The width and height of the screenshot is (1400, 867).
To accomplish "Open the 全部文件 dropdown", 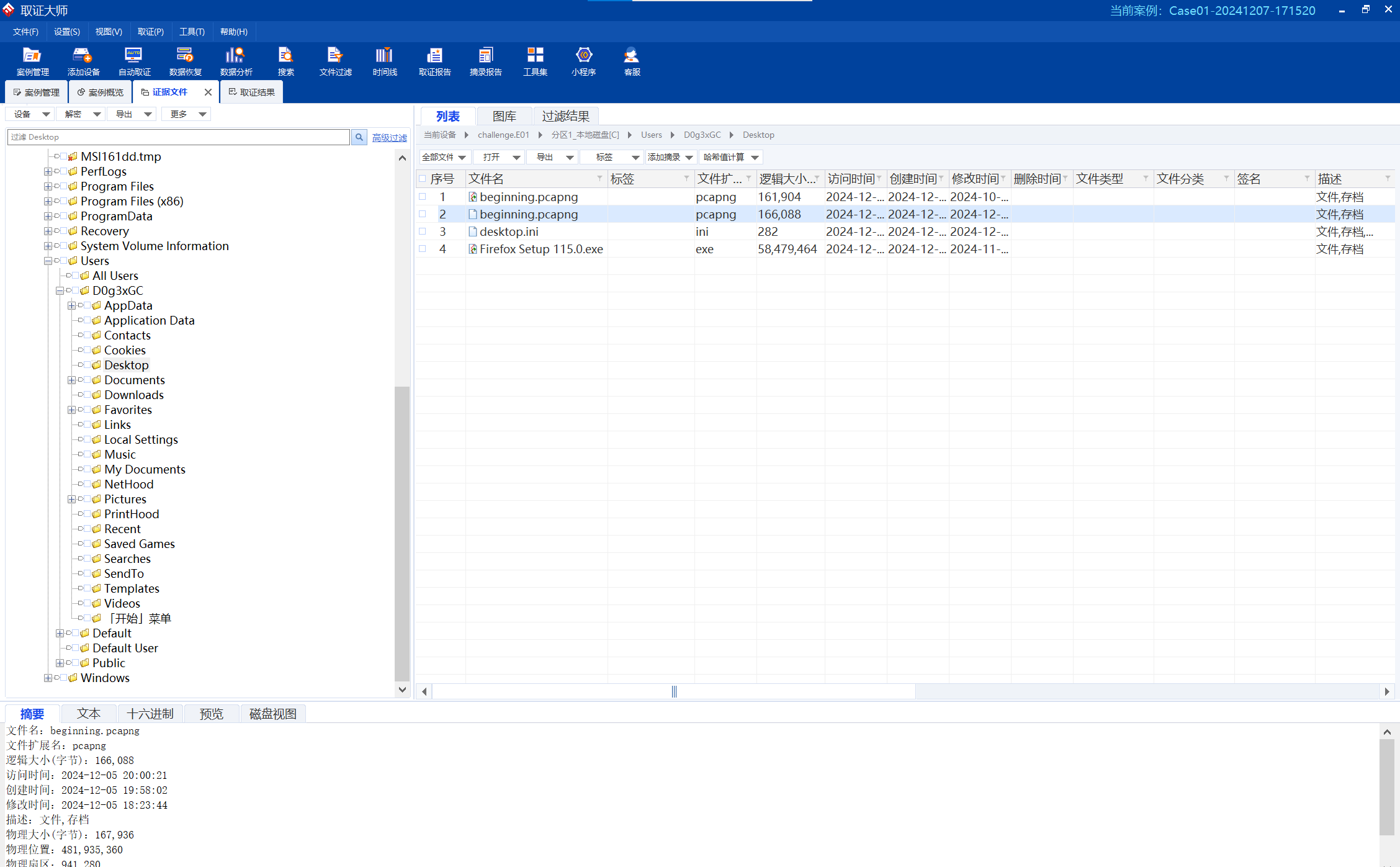I will [x=445, y=158].
